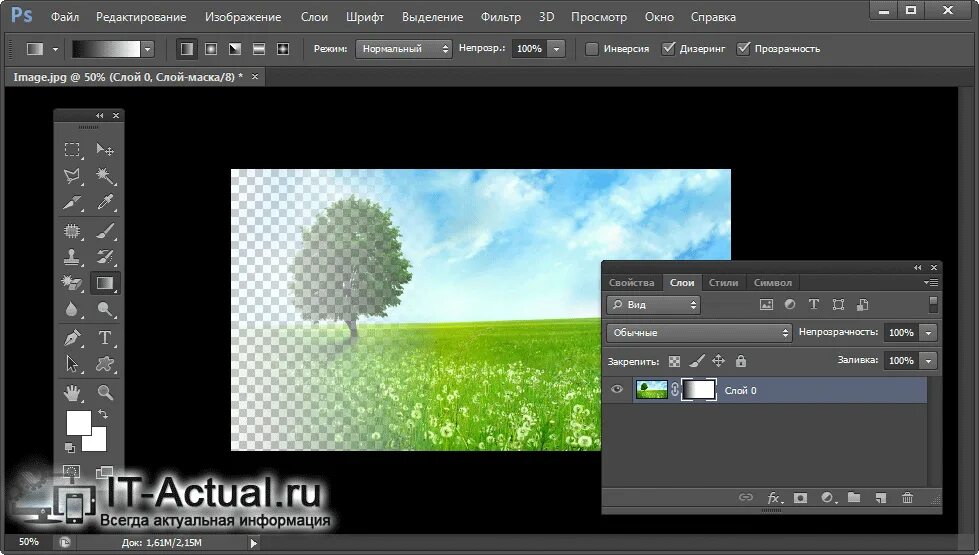979x555 pixels.
Task: Open status bar document info arrow
Action: (x=253, y=543)
